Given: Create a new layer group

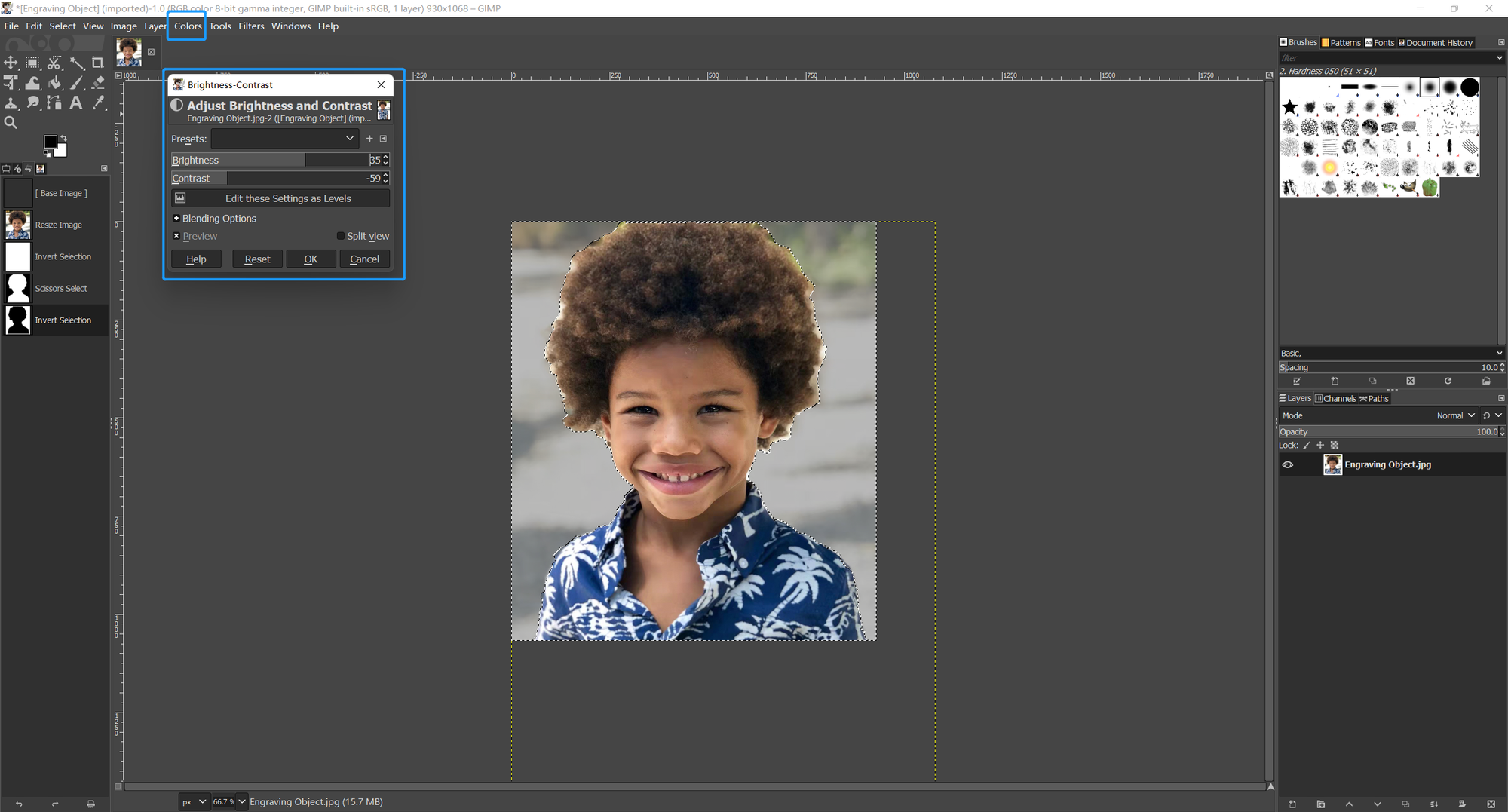Looking at the screenshot, I should [x=1320, y=804].
